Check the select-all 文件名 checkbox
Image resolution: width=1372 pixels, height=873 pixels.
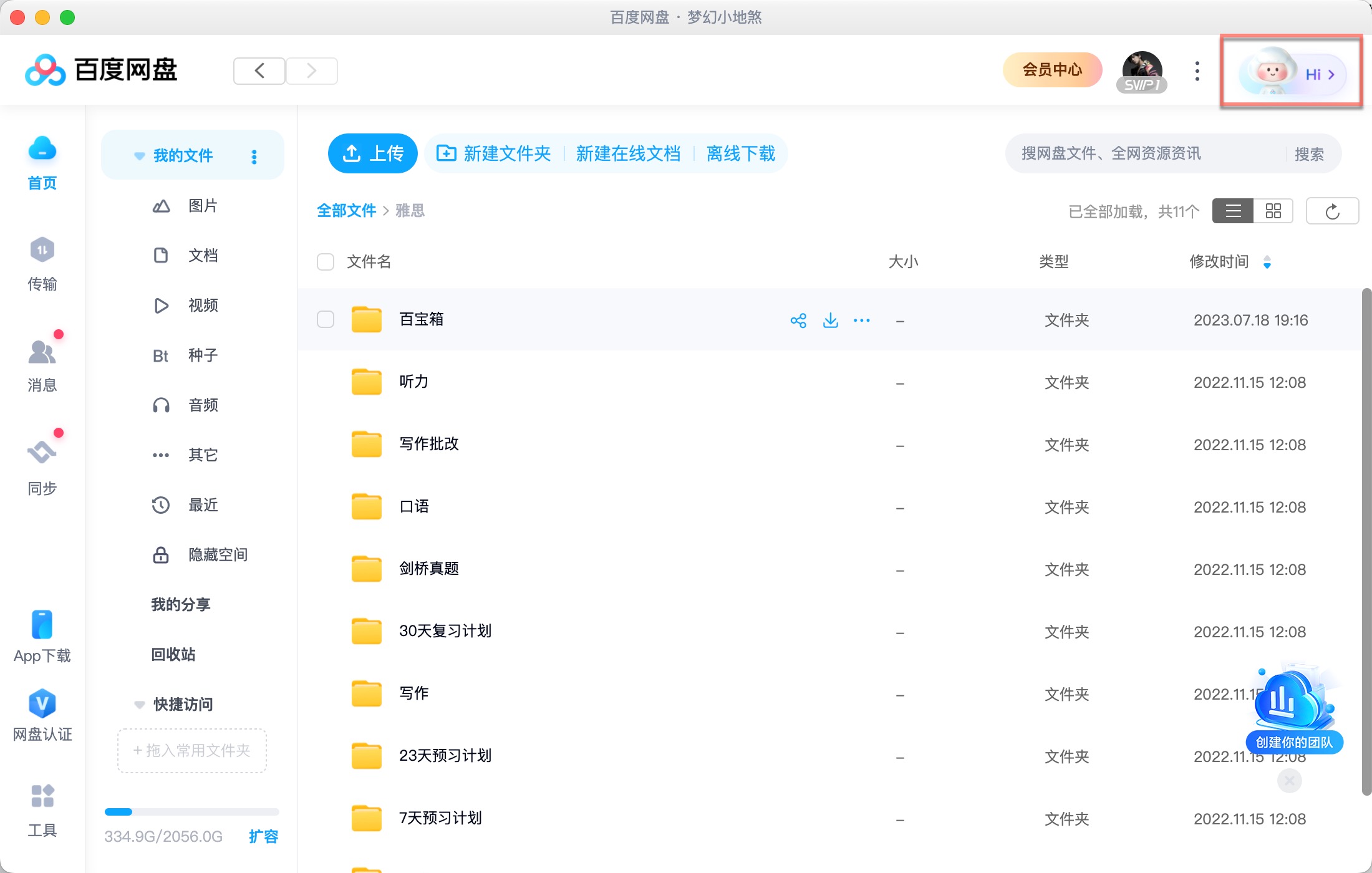326,262
